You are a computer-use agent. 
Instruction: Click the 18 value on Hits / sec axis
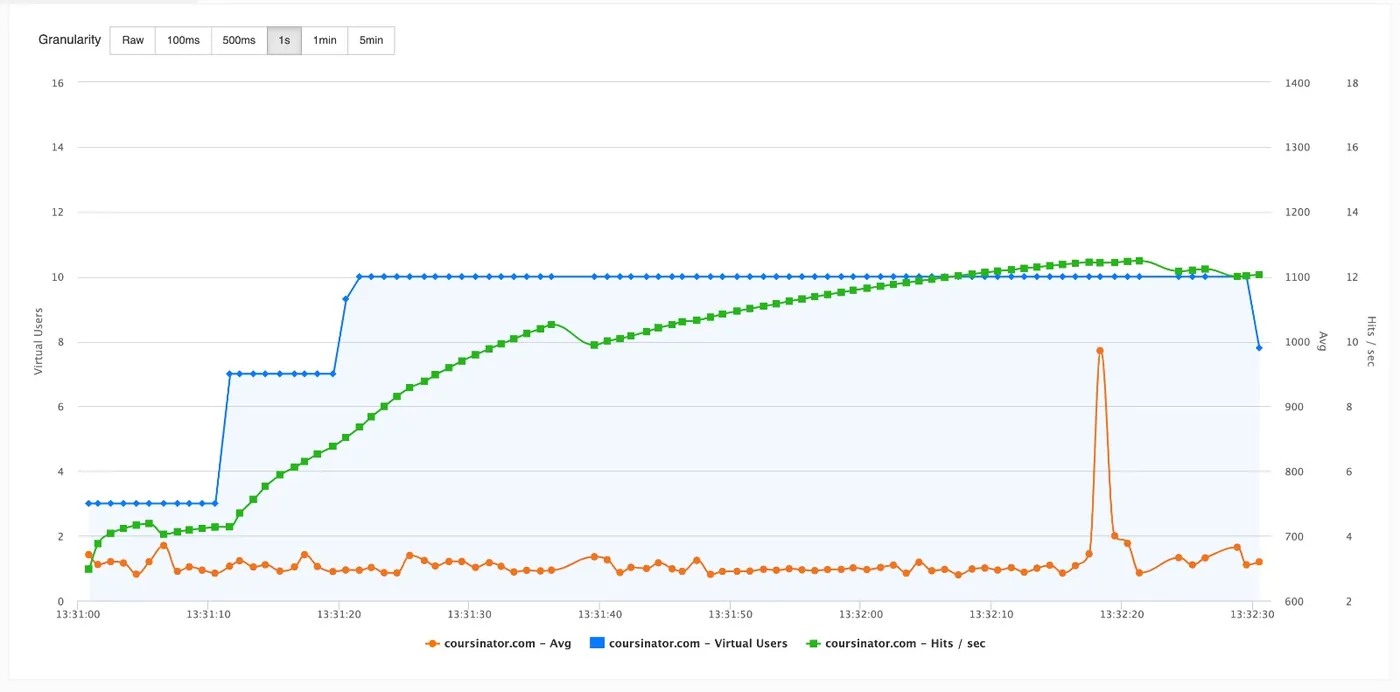1352,83
